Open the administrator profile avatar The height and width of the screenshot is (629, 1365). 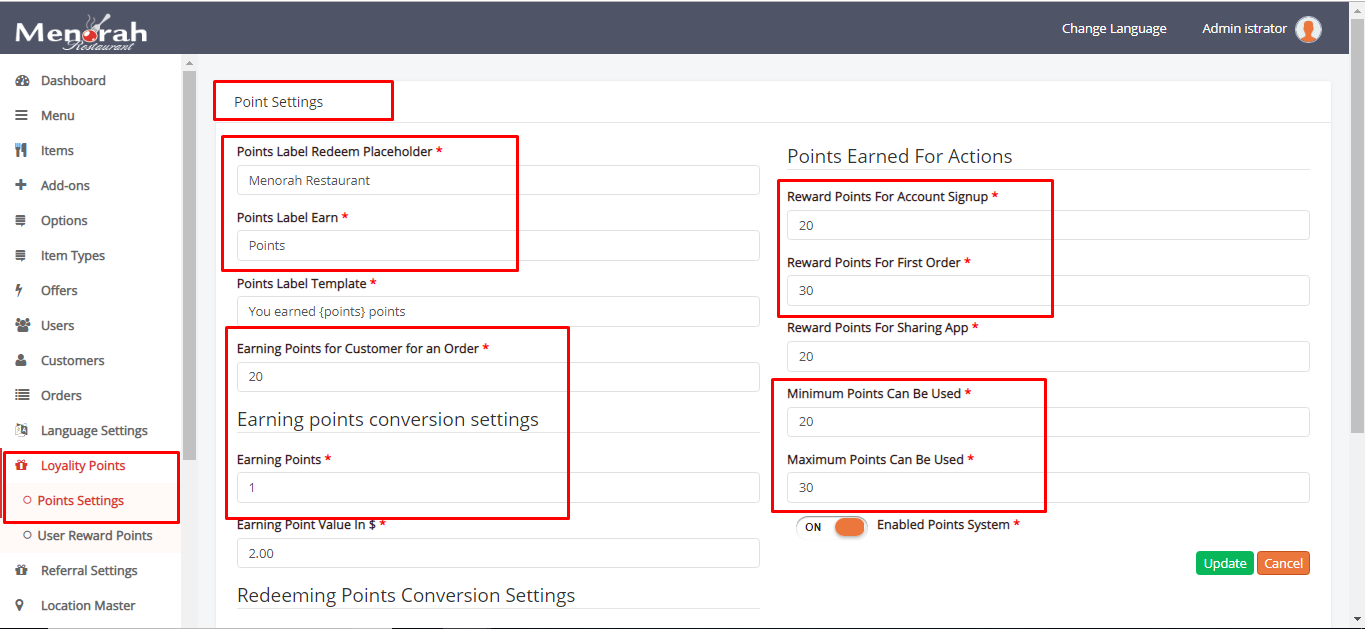[1308, 29]
